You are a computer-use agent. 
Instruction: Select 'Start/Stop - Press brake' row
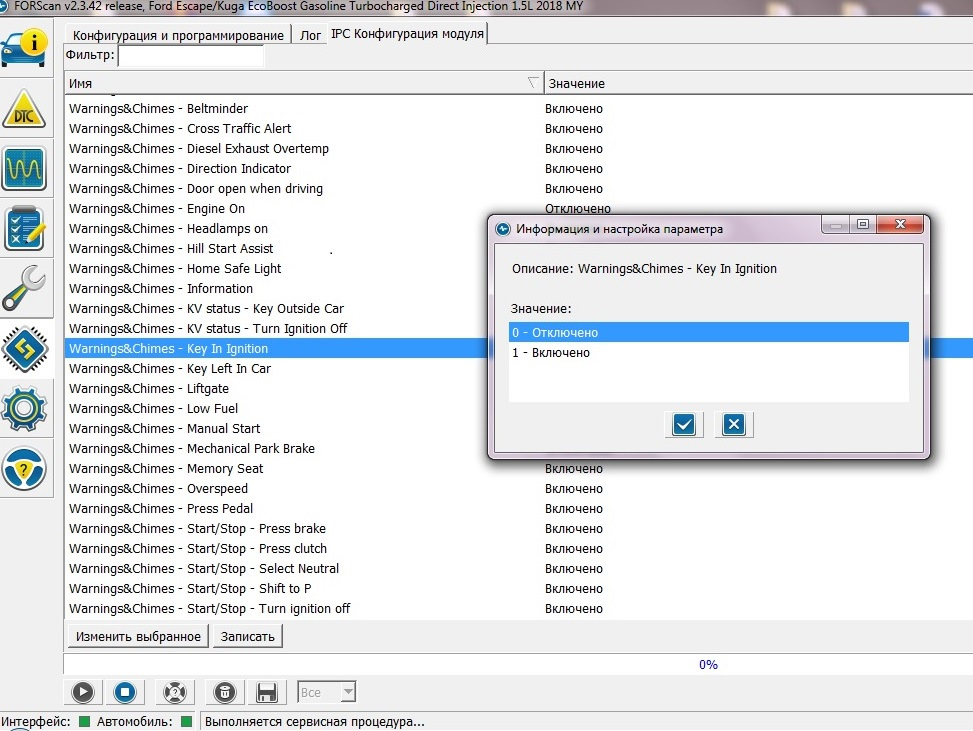[519, 529]
